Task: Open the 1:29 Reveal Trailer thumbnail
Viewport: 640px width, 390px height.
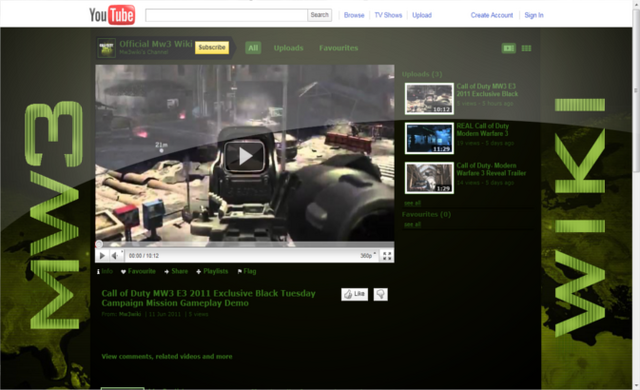Action: coord(429,177)
